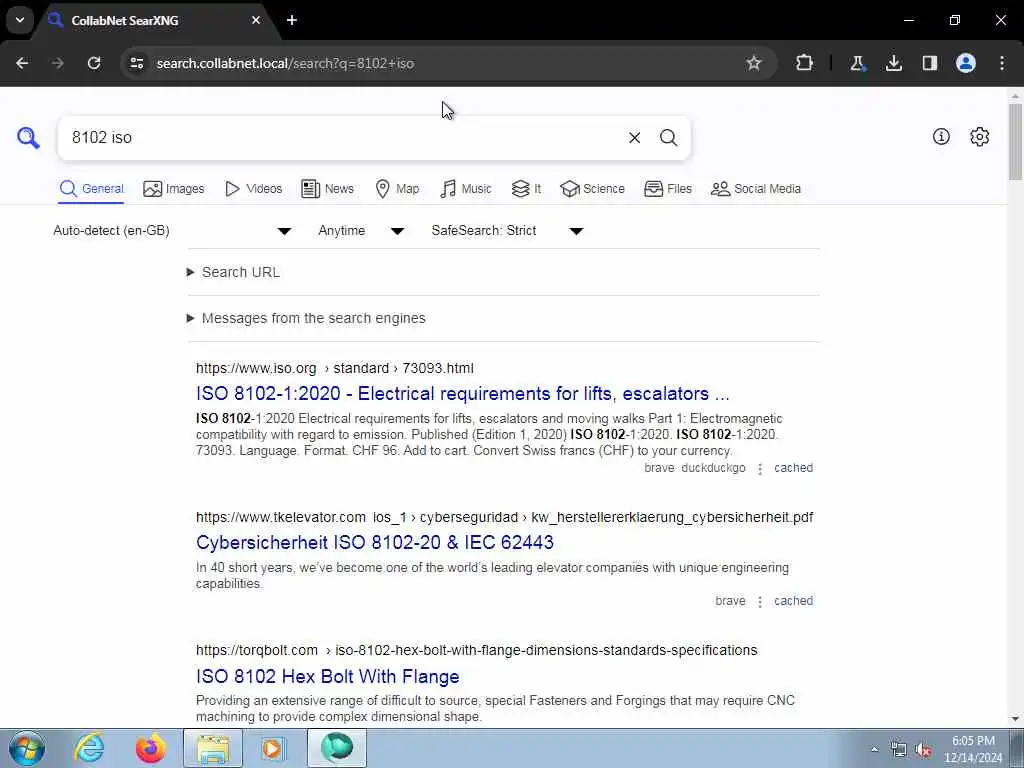View site information icon in address bar
This screenshot has width=1024, height=768.
pos(136,63)
